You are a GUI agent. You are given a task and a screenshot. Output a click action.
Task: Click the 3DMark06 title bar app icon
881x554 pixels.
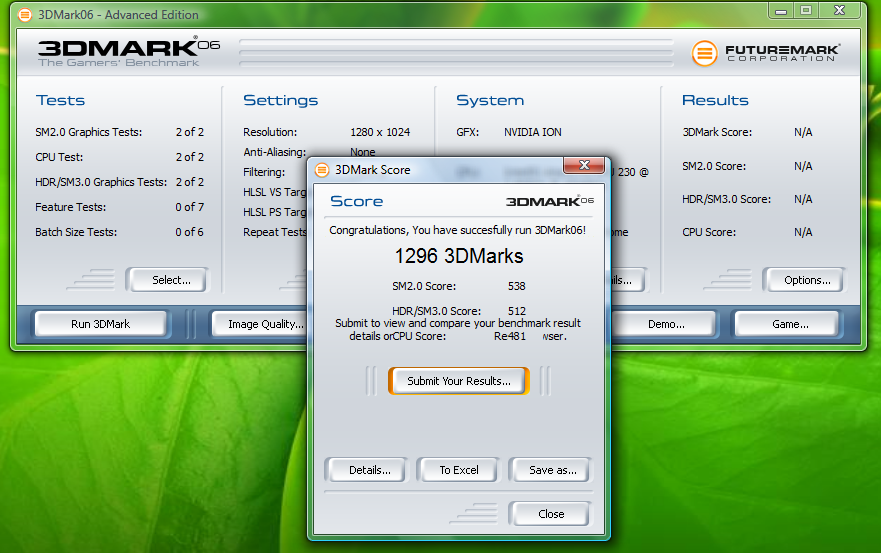pos(25,15)
